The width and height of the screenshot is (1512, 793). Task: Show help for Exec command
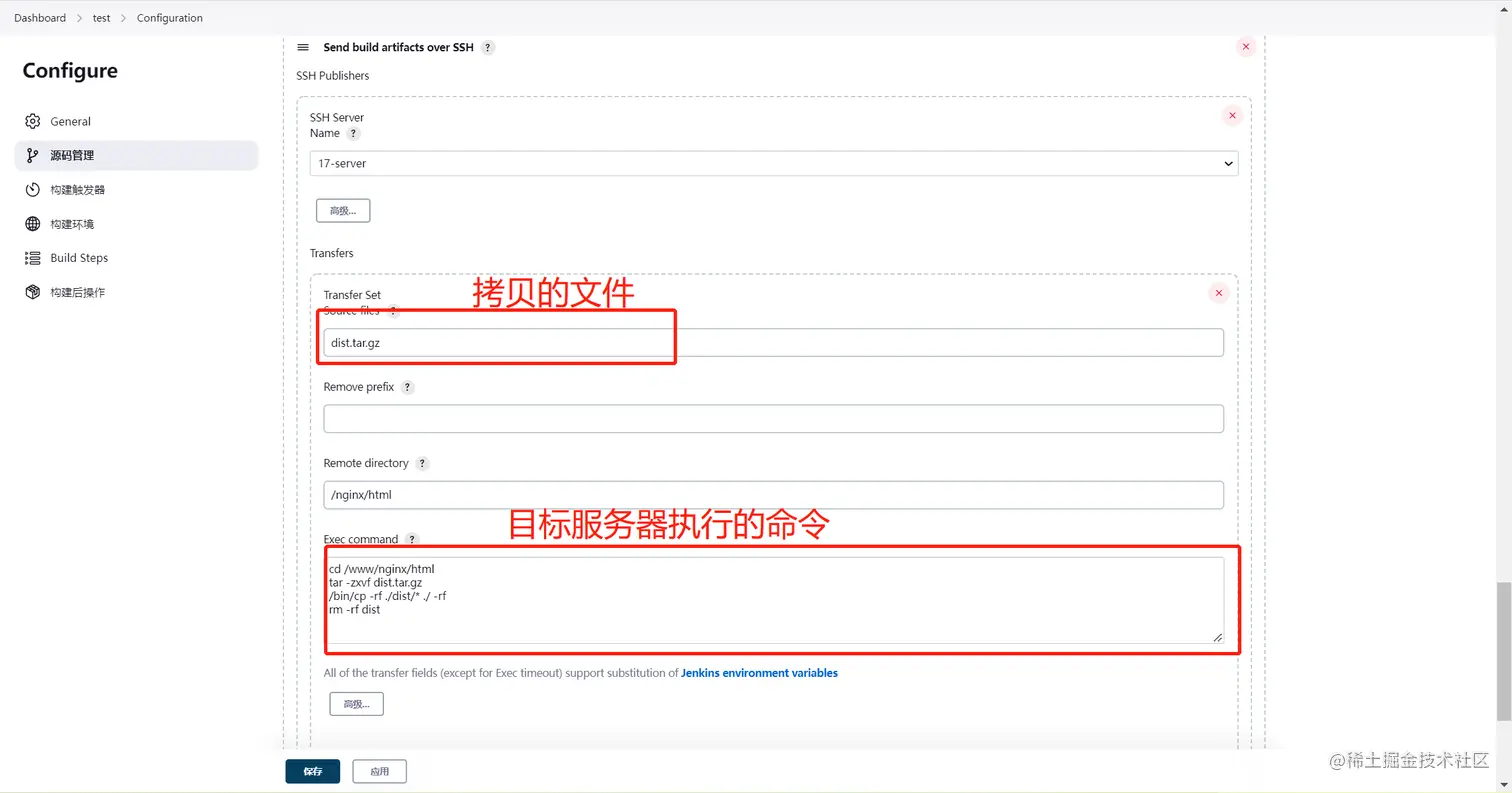pyautogui.click(x=412, y=539)
